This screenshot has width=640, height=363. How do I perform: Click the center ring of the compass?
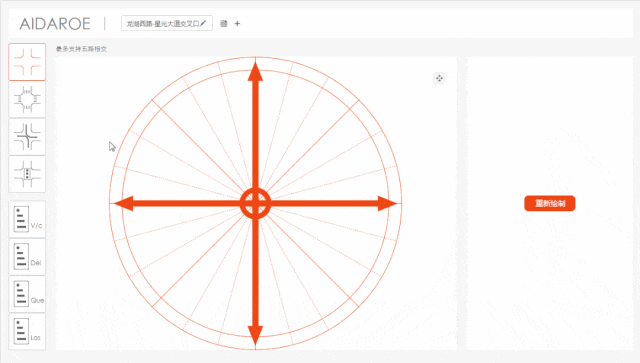[x=256, y=203]
